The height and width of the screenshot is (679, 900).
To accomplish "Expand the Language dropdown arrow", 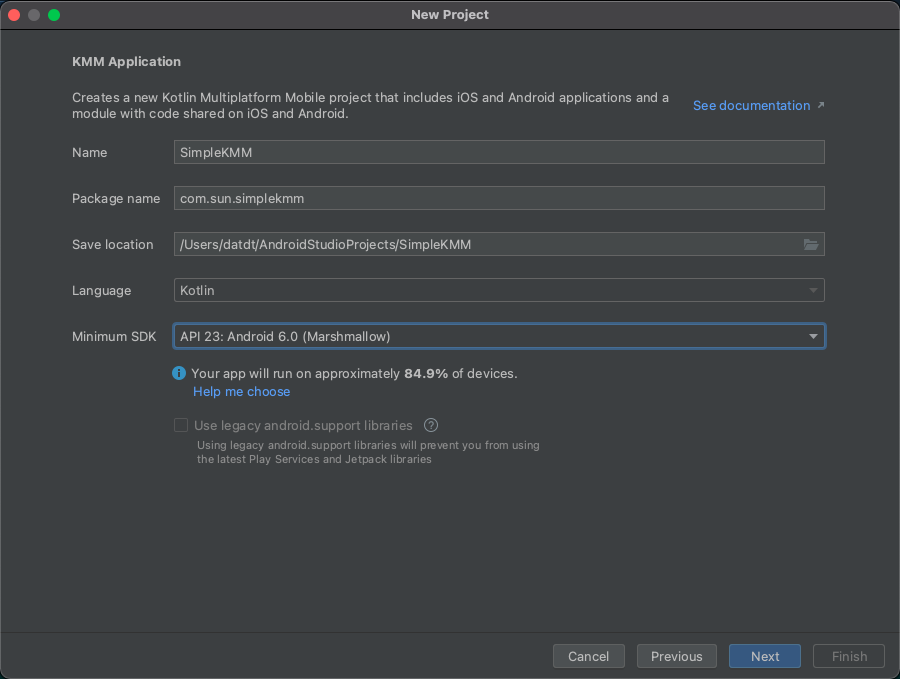I will [x=813, y=291].
